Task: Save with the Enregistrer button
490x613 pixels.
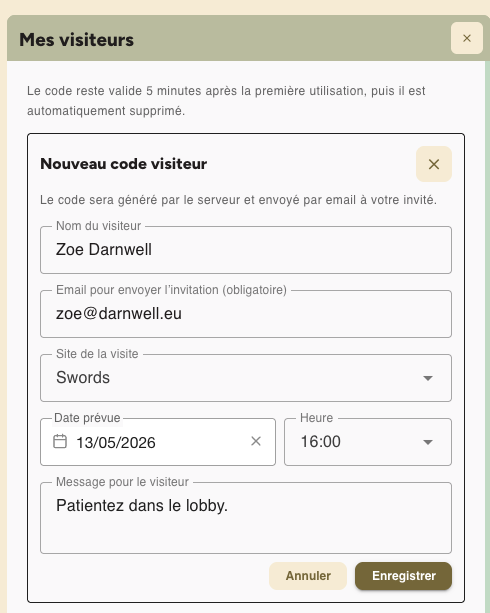Action: click(x=403, y=576)
